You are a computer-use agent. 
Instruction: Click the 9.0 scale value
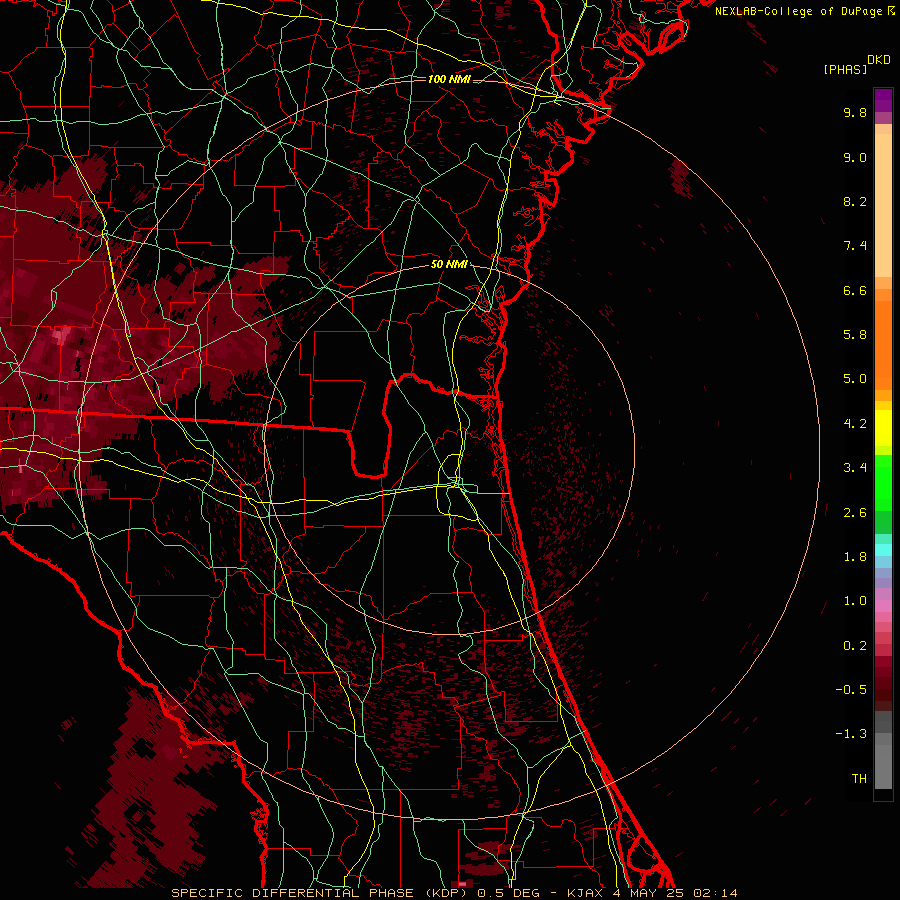click(x=855, y=157)
